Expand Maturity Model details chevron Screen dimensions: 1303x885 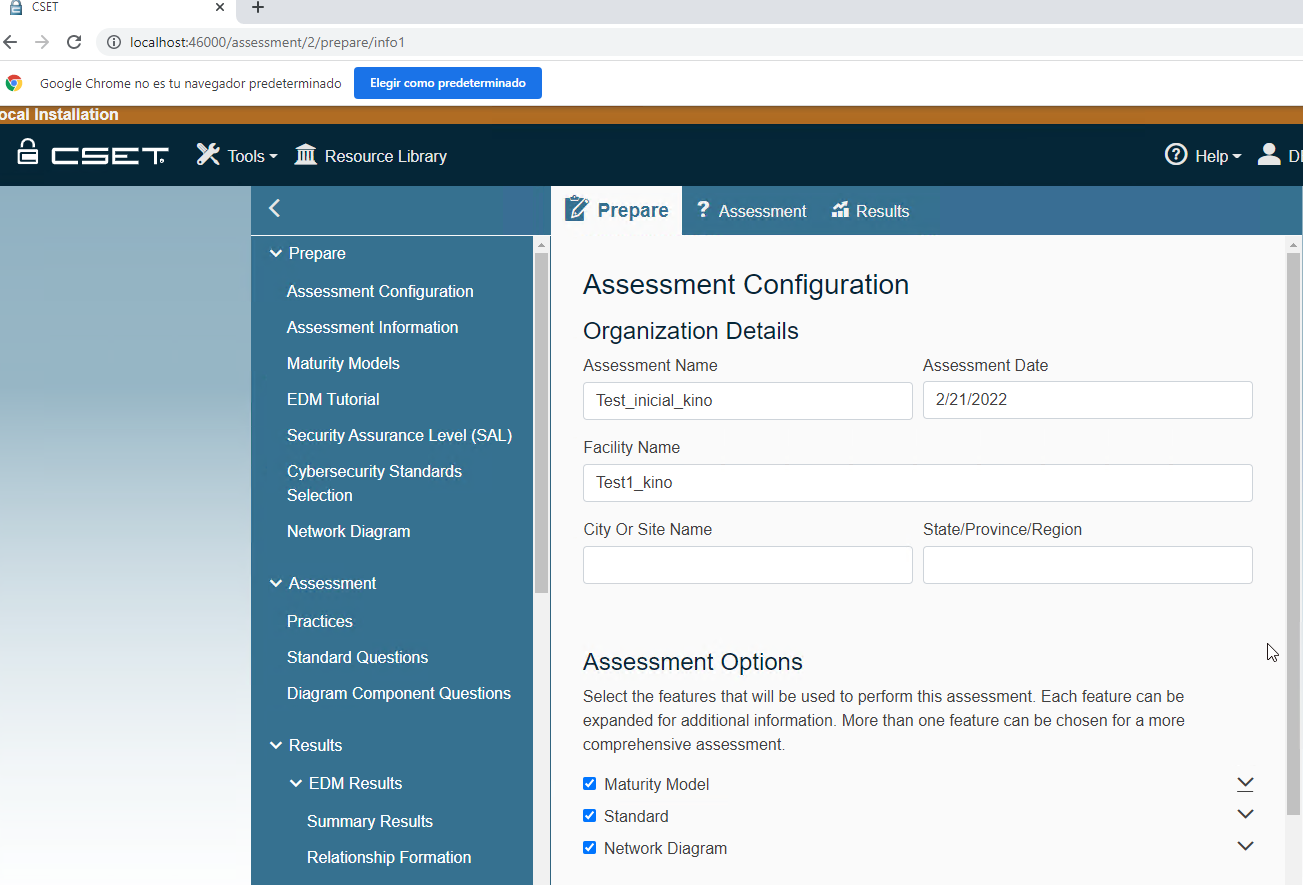[x=1245, y=784]
